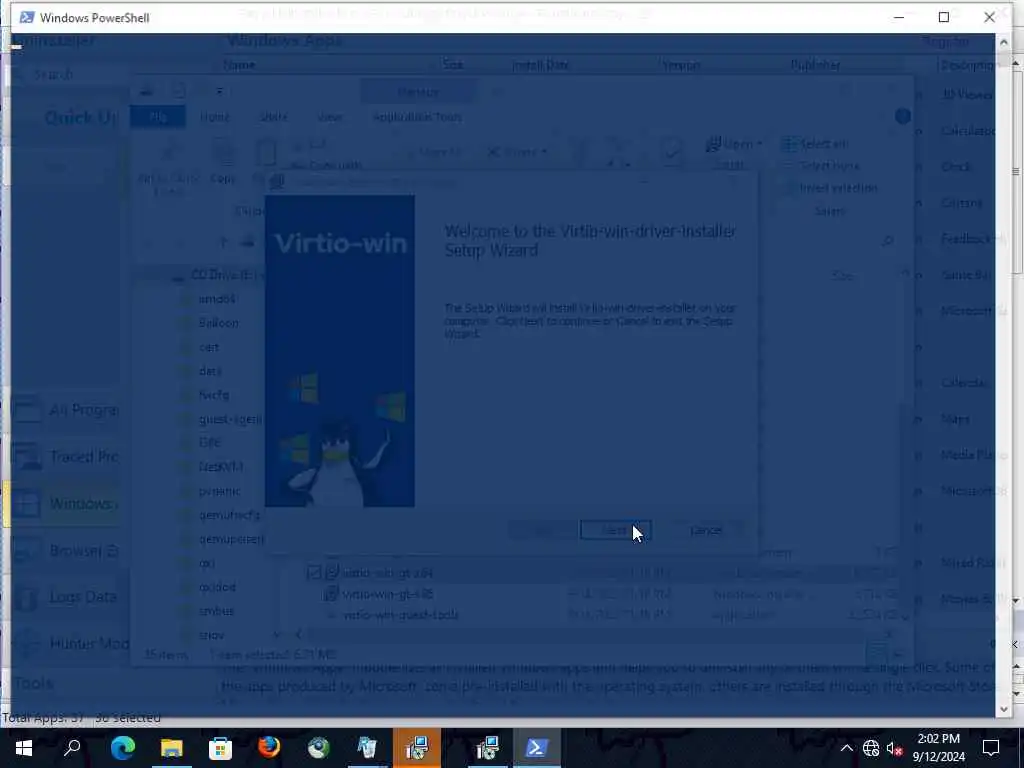
Task: Open the green disc app on taskbar
Action: [x=319, y=748]
